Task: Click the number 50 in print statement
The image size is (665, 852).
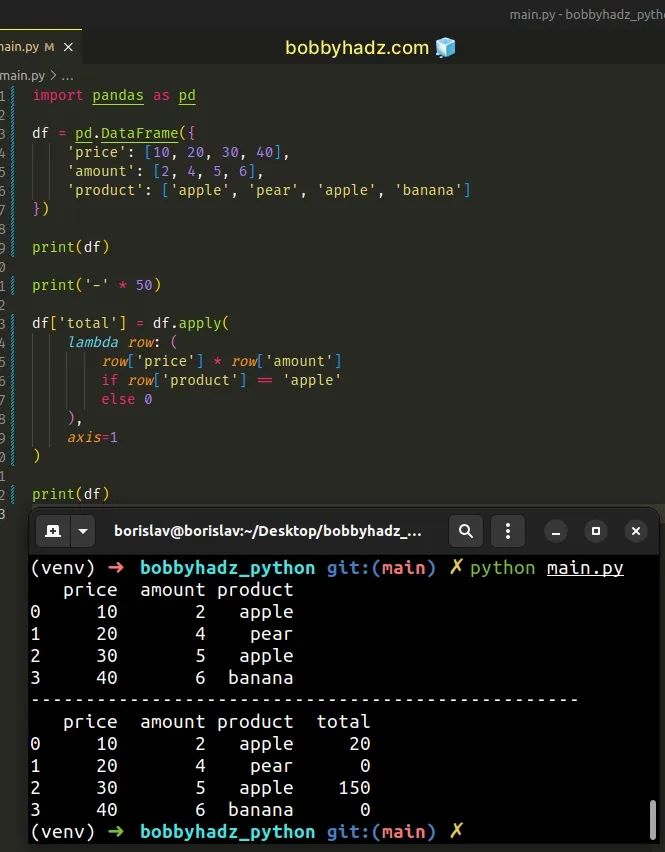Action: click(x=144, y=285)
